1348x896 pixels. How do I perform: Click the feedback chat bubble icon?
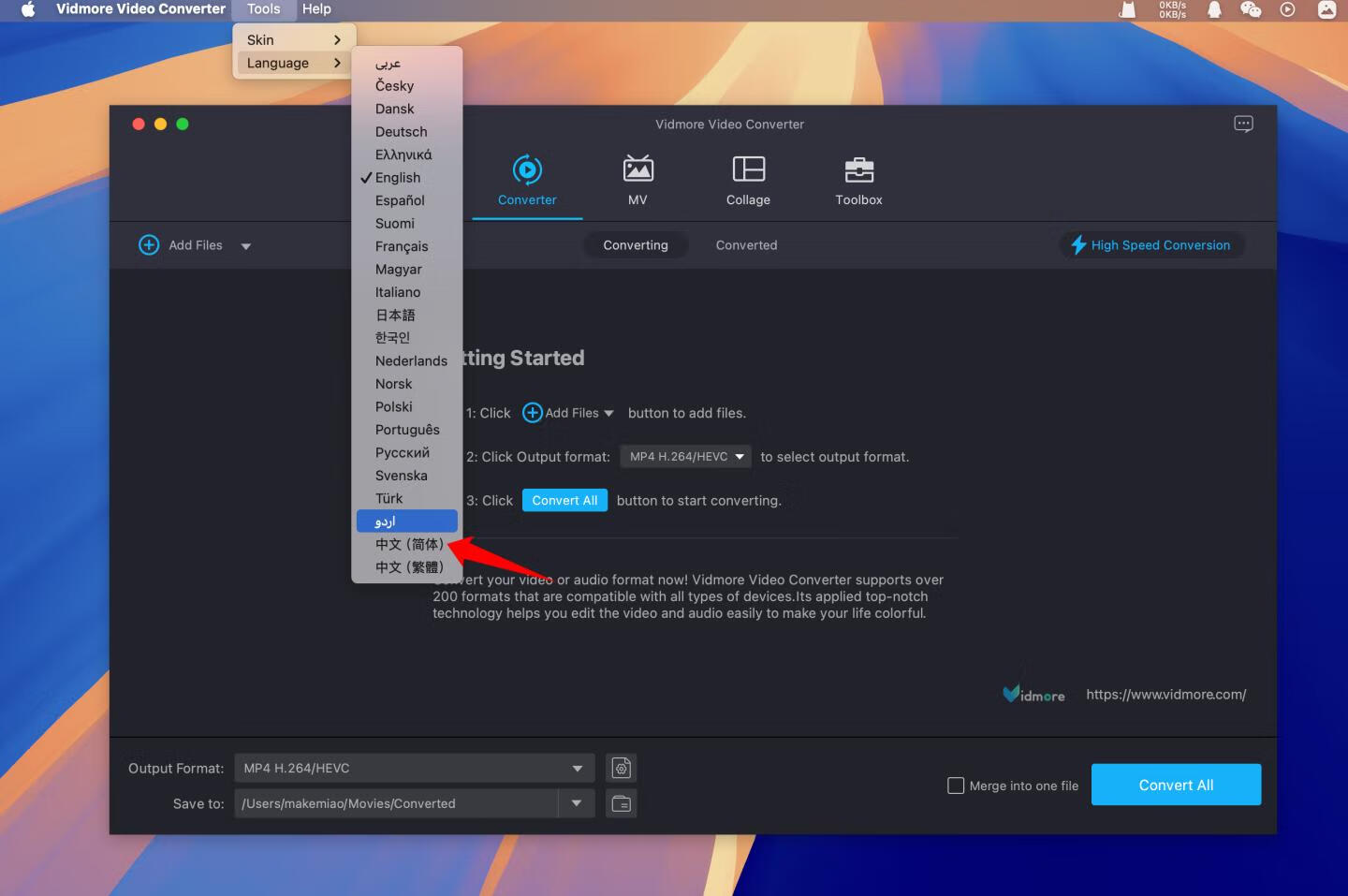pos(1243,124)
